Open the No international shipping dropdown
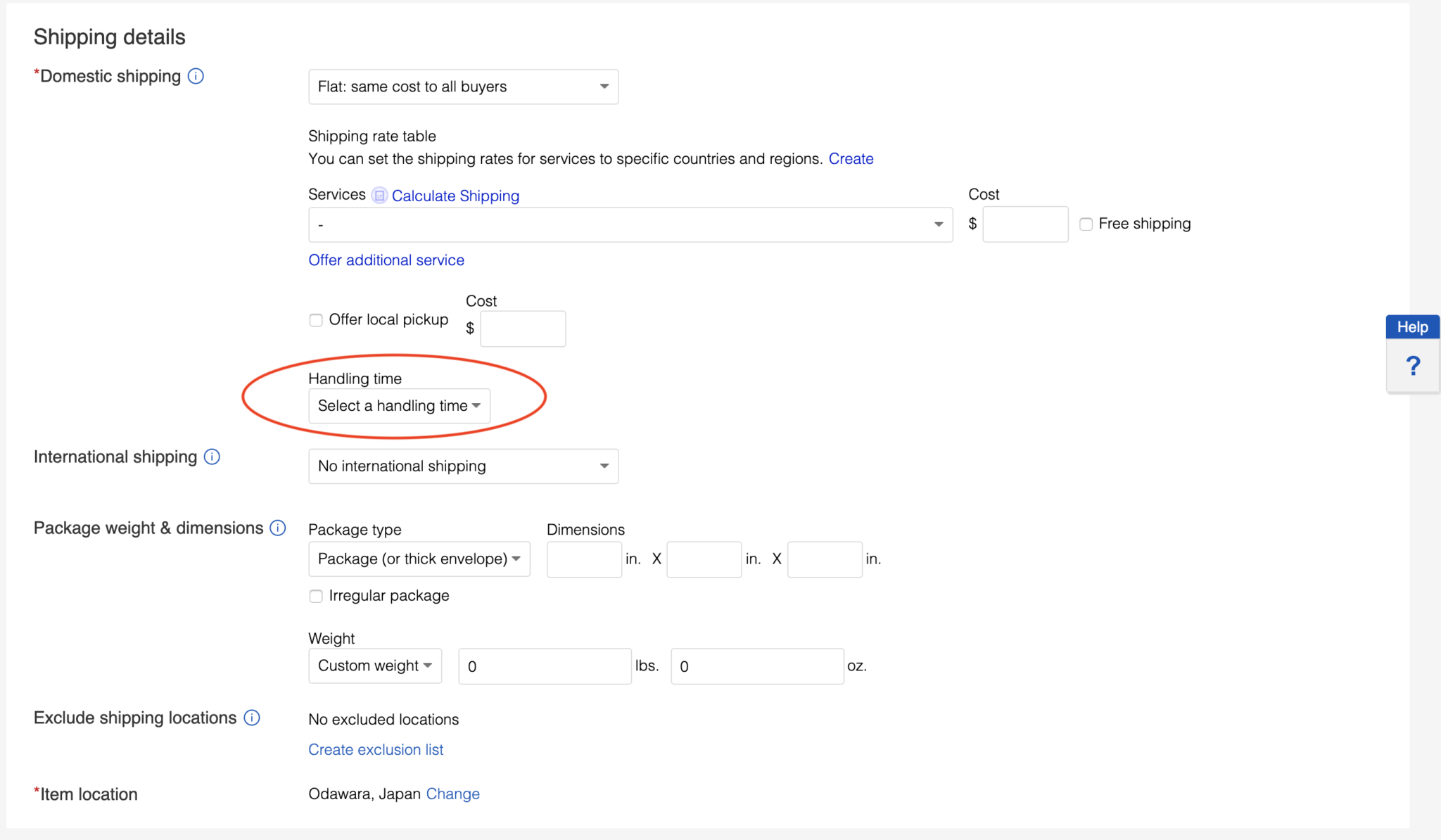The image size is (1441, 840). [463, 466]
